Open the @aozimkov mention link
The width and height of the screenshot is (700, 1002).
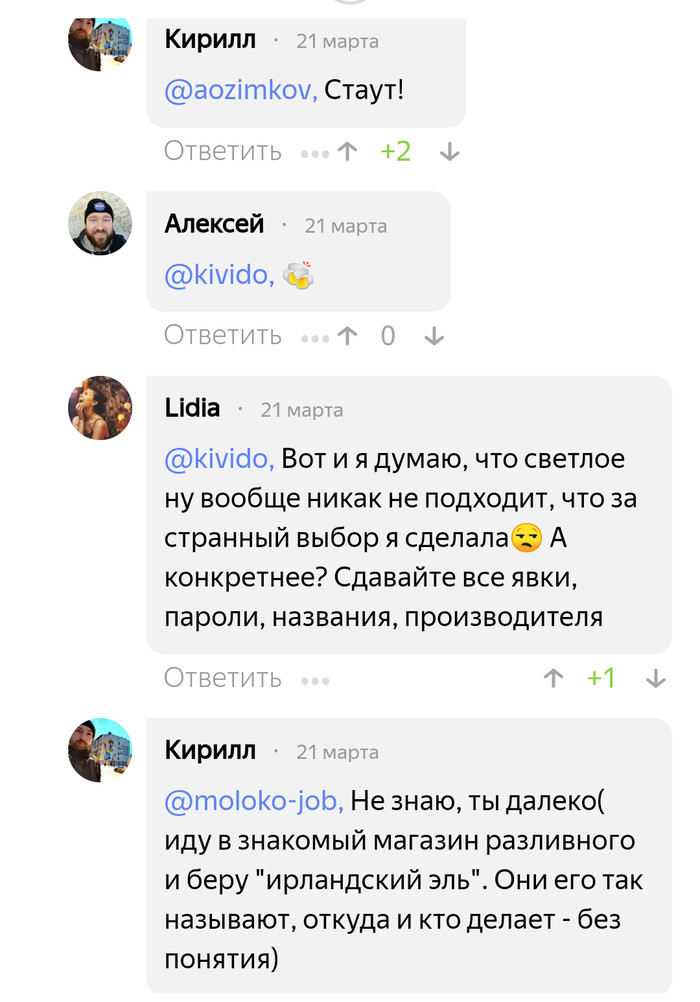(241, 91)
